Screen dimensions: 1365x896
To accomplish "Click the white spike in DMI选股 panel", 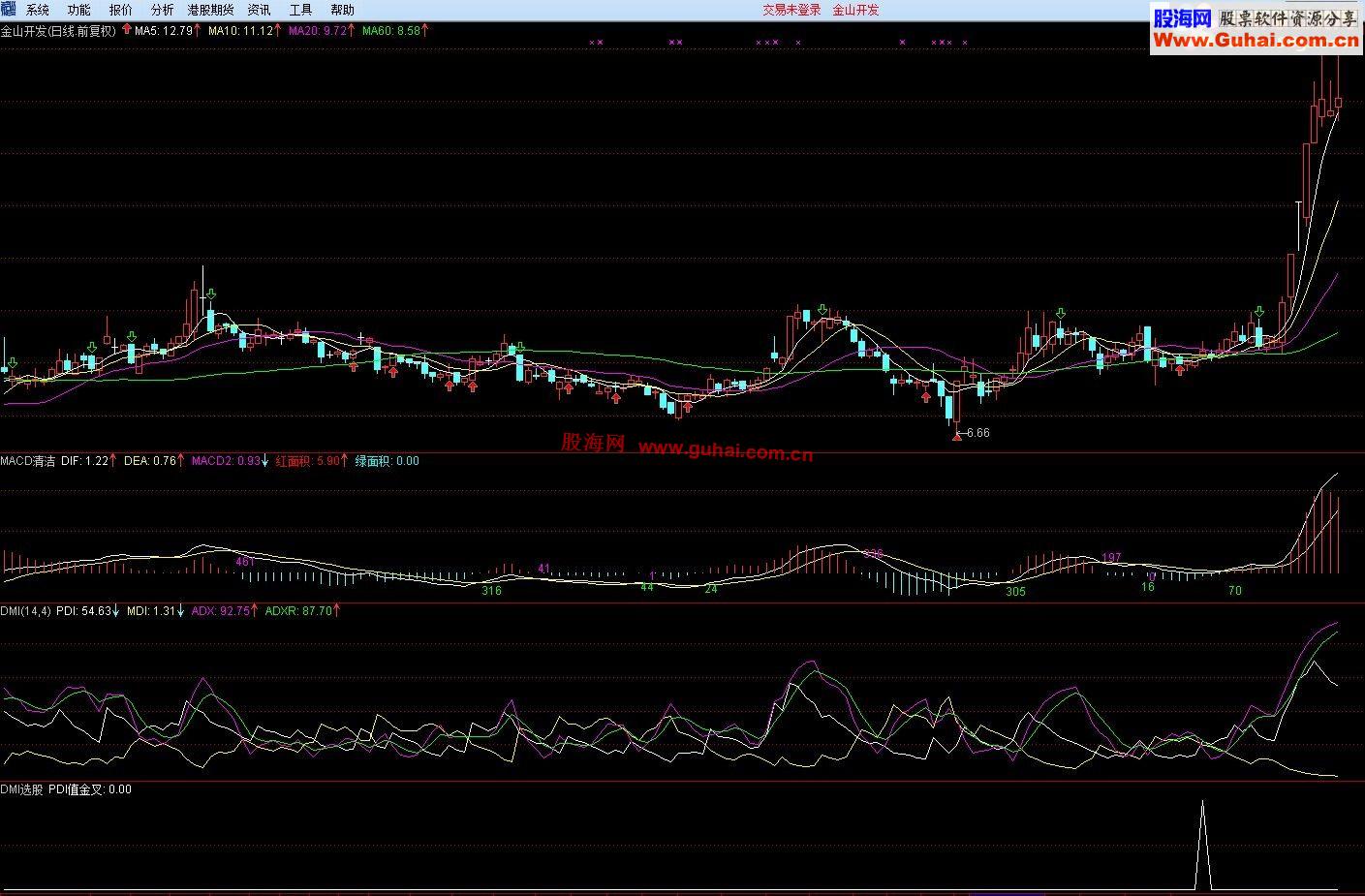I will pos(1203,843).
